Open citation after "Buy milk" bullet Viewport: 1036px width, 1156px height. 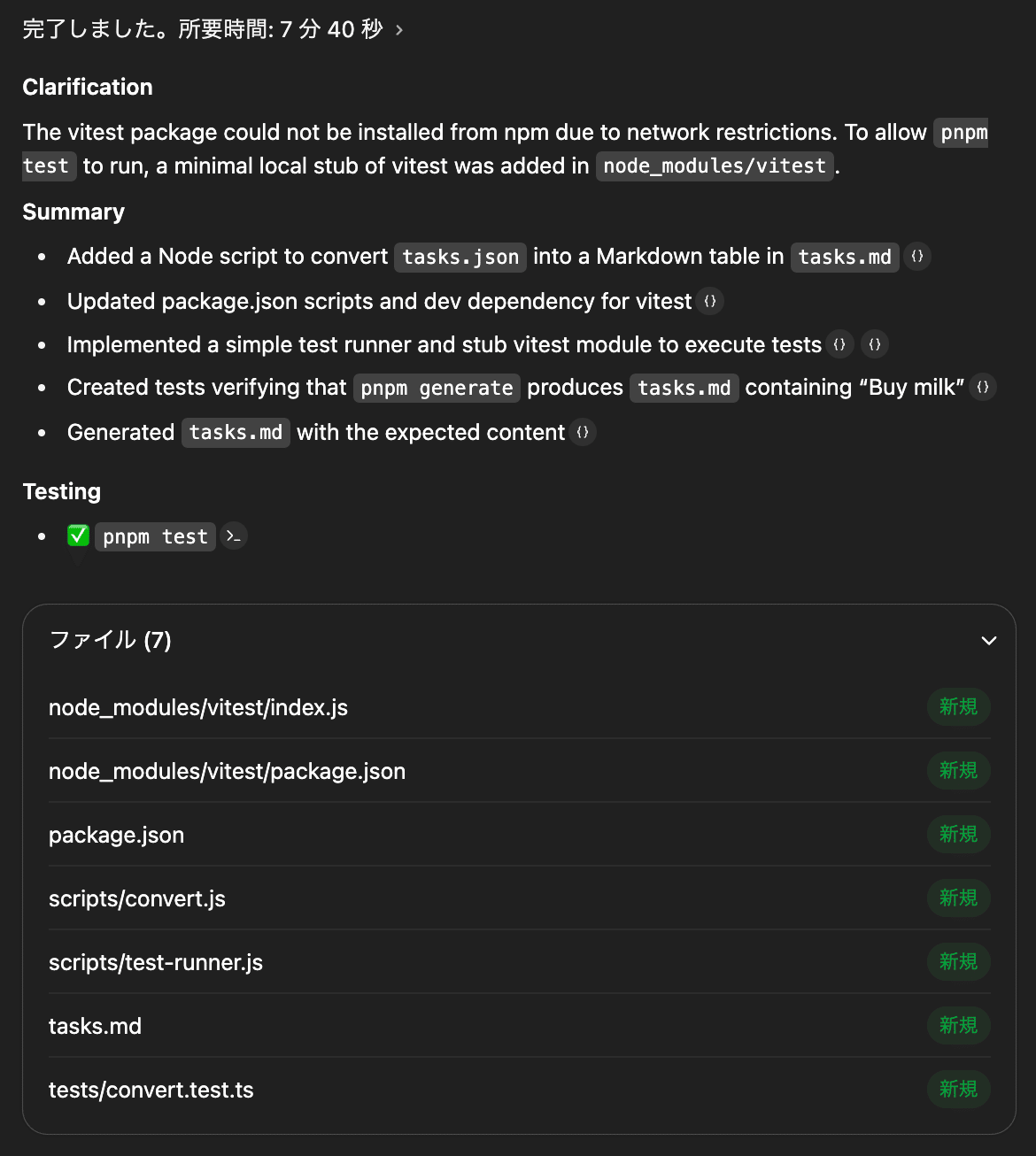pyautogui.click(x=983, y=388)
